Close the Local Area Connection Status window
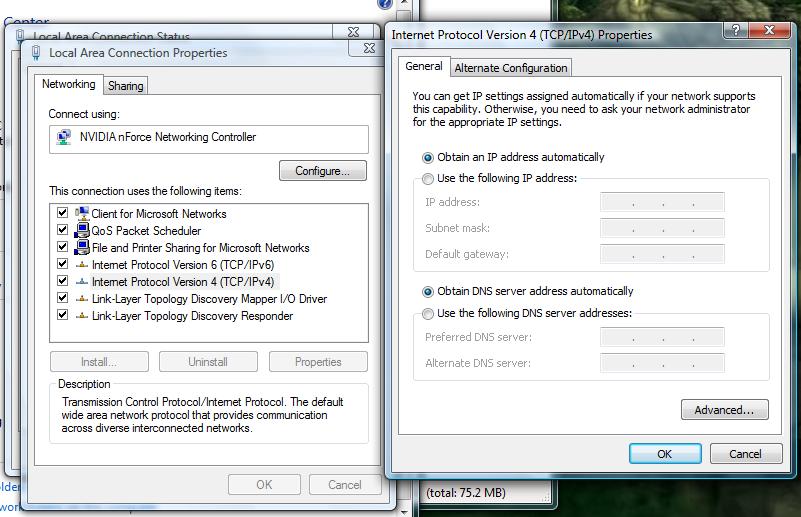 [354, 32]
